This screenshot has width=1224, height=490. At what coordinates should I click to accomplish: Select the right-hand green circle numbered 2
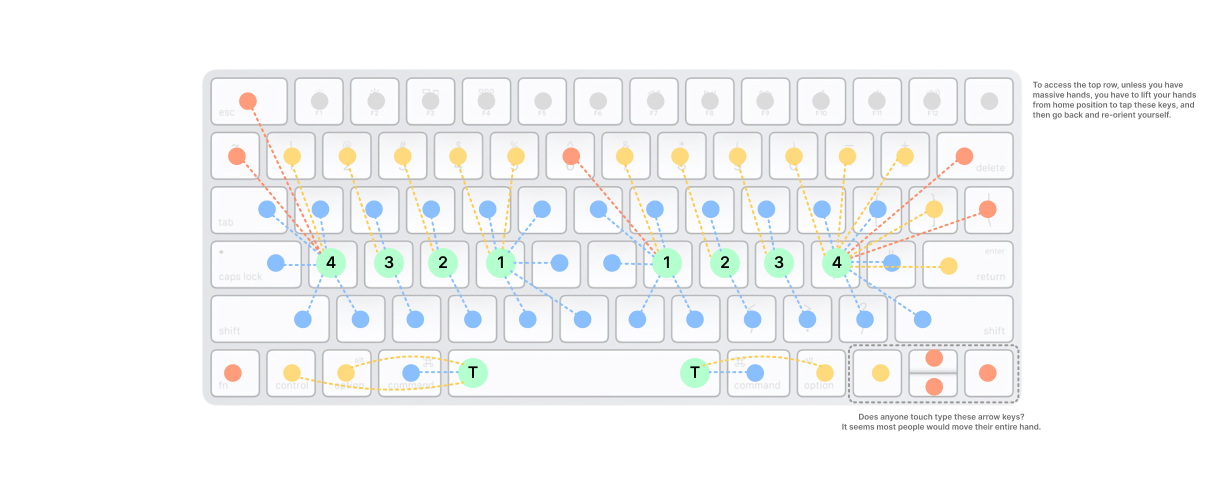723,263
